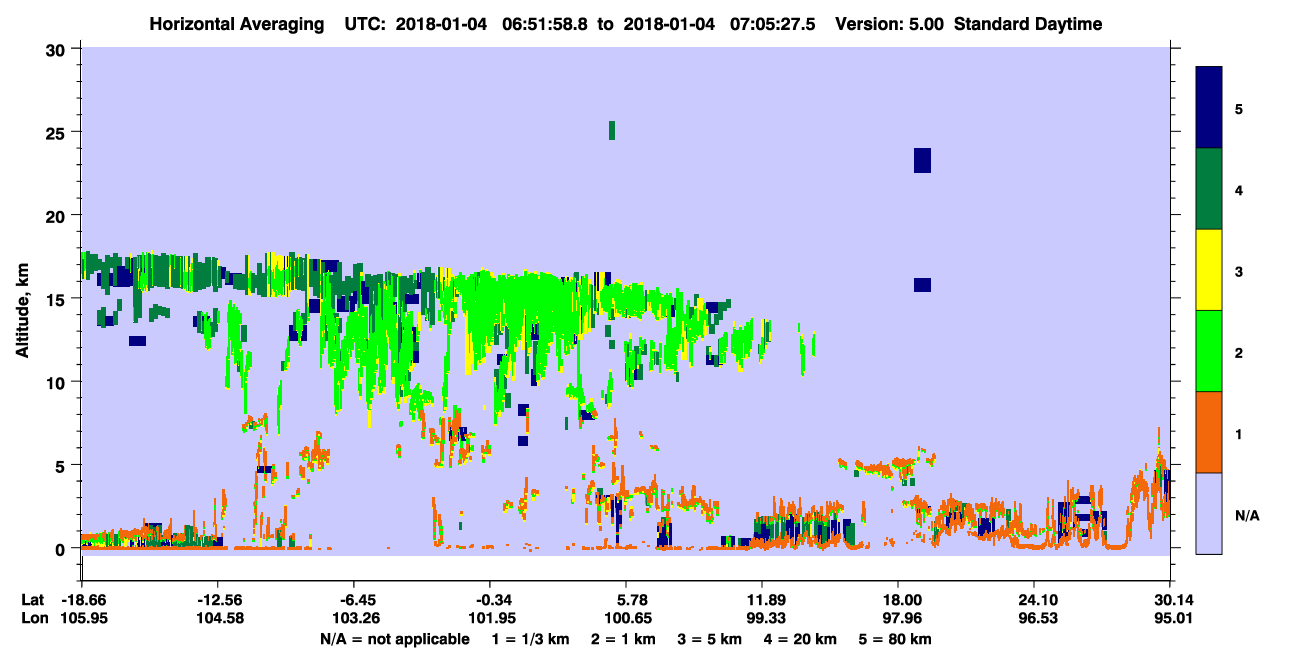Click the 'Lon' row label
Image resolution: width=1300 pixels, height=667 pixels.
(33, 618)
